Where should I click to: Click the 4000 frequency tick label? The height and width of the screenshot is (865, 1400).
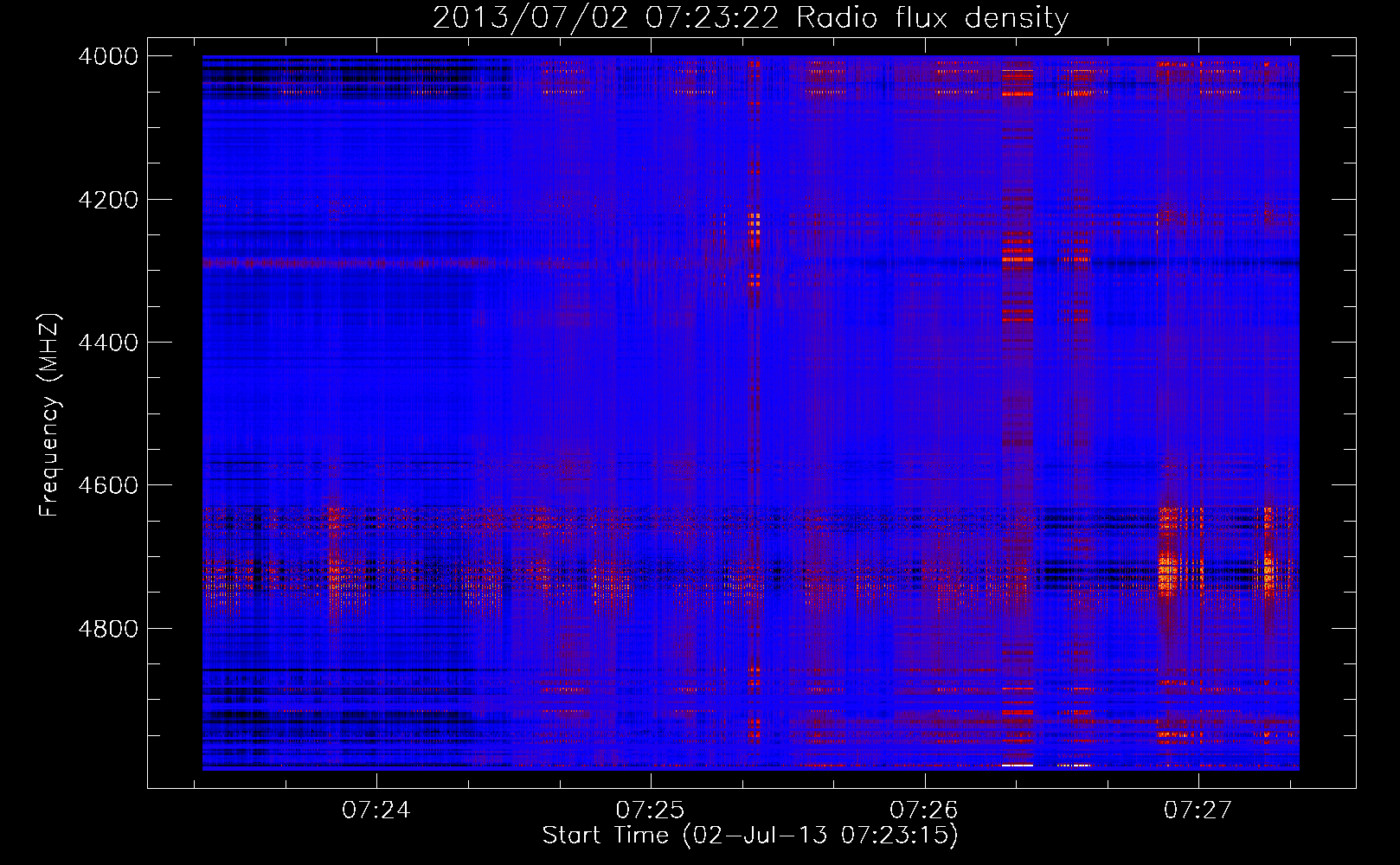click(x=108, y=56)
